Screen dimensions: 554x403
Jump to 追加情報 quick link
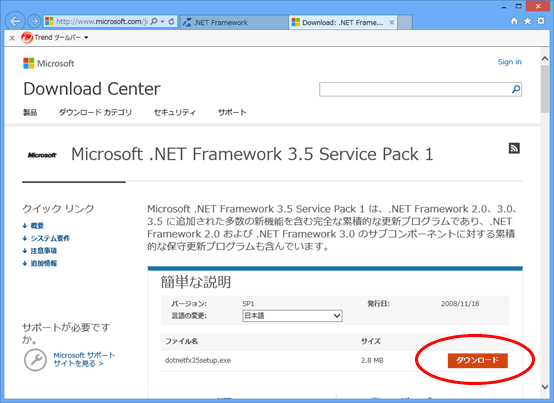(x=43, y=263)
